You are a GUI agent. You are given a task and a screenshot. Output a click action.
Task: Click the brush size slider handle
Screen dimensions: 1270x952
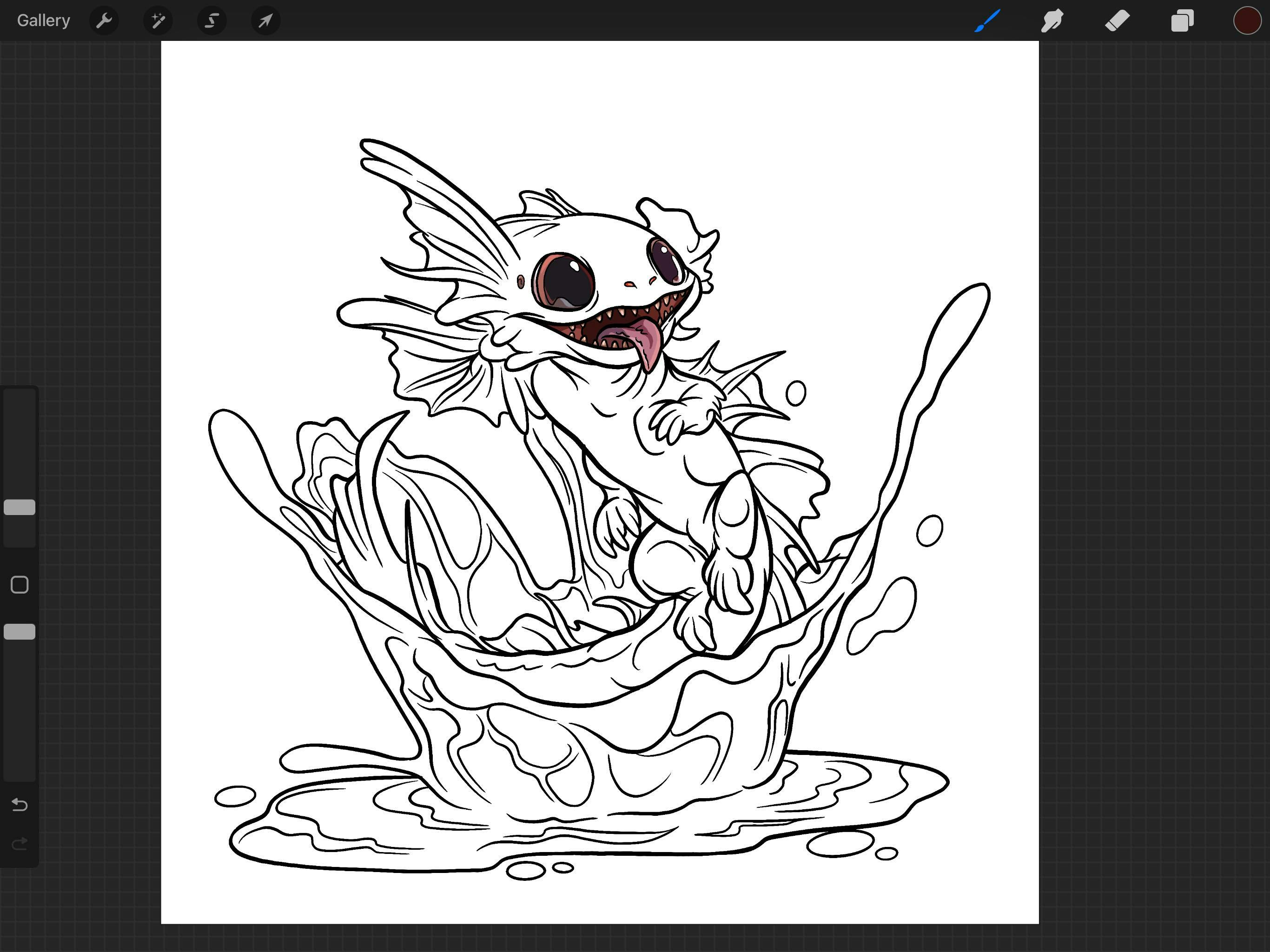click(20, 507)
